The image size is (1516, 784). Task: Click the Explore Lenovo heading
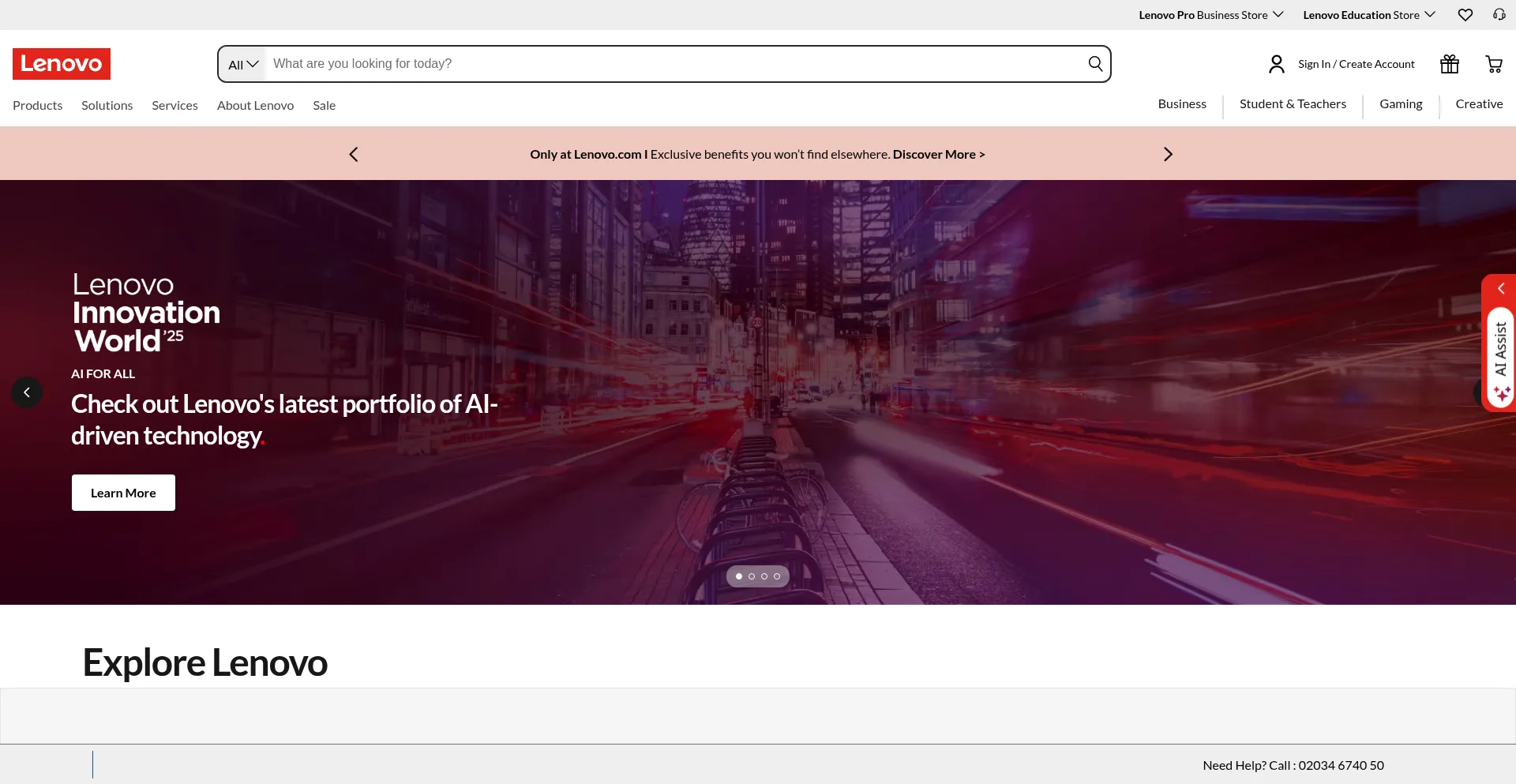205,662
